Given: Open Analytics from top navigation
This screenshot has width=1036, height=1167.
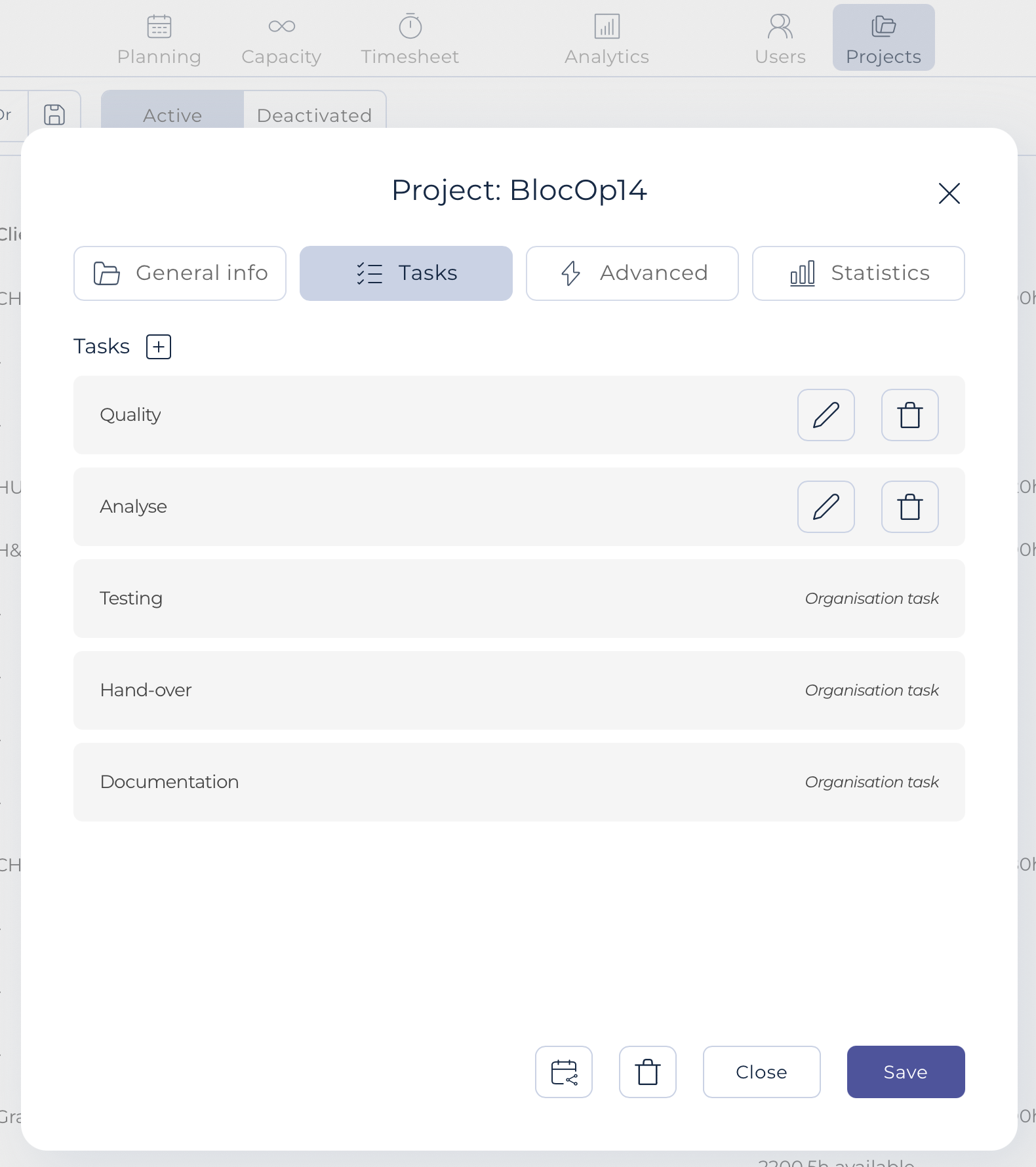Looking at the screenshot, I should coord(607,39).
